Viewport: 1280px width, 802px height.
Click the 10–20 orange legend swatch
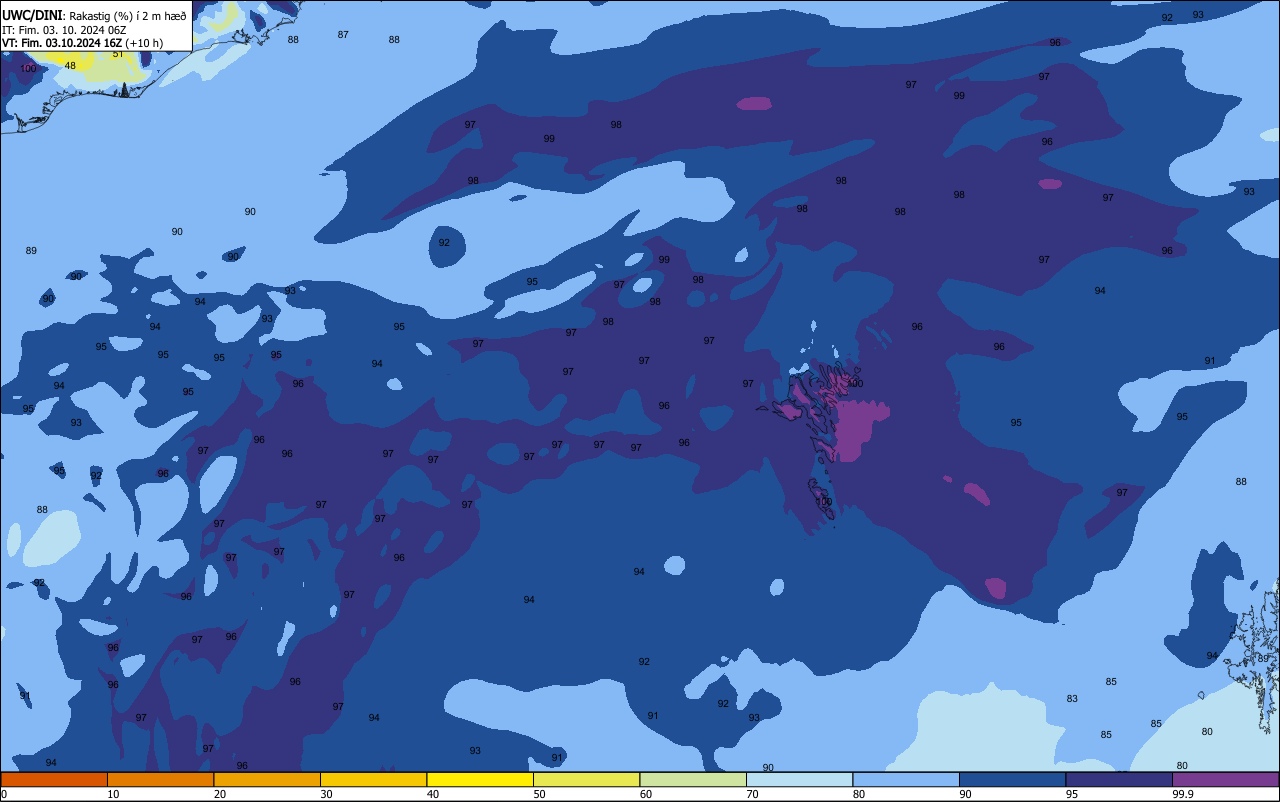160,779
